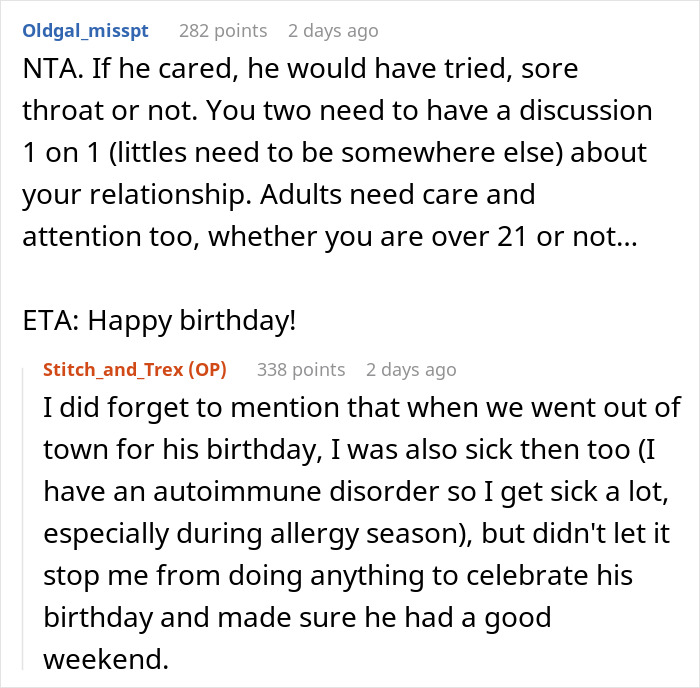Screen dimensions: 700x688
Task: Open Stitch_and_Trex (OP) profile
Action: (x=115, y=369)
